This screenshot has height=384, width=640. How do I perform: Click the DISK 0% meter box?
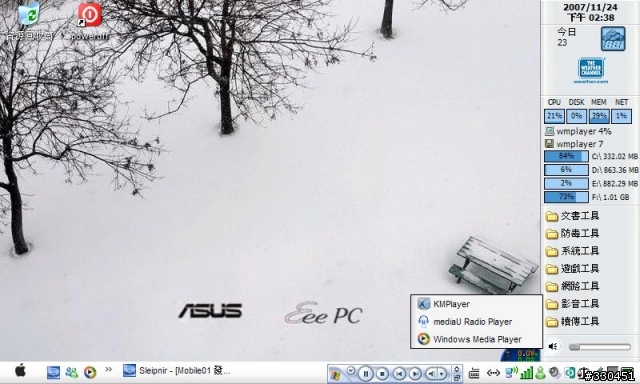pyautogui.click(x=576, y=116)
